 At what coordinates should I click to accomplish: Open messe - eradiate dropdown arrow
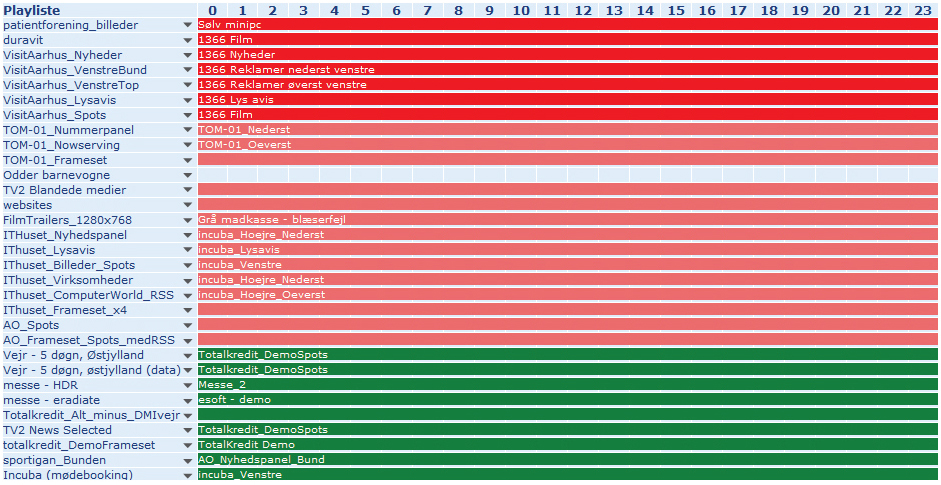click(x=188, y=400)
